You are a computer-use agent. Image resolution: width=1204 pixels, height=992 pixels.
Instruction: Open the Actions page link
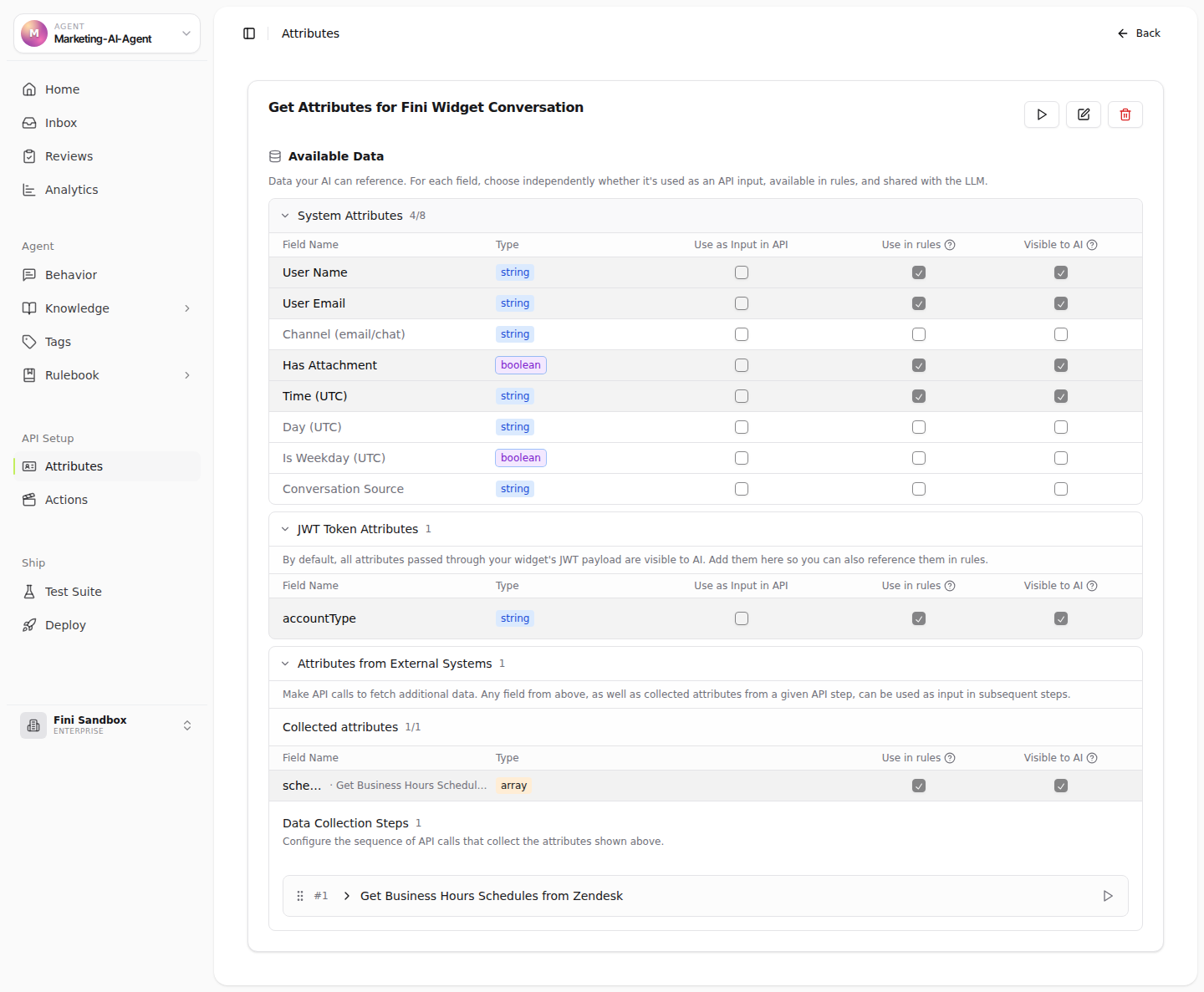click(107, 500)
